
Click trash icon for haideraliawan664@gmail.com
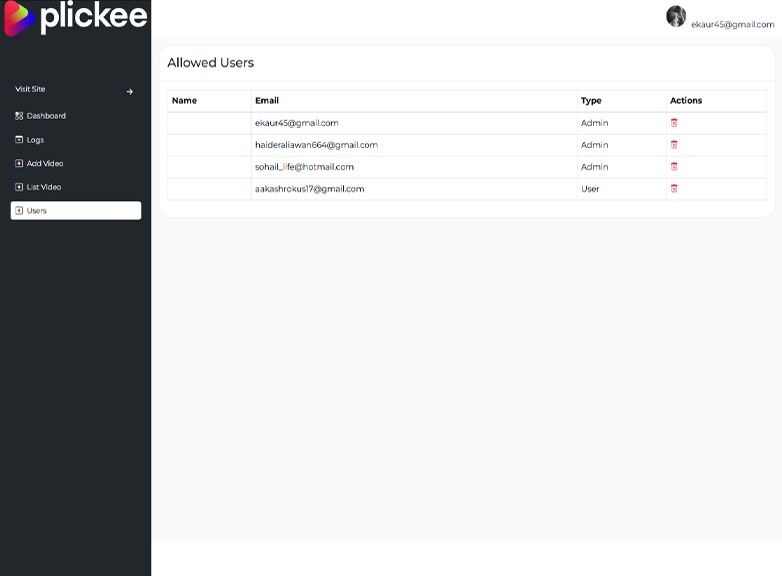(x=674, y=145)
